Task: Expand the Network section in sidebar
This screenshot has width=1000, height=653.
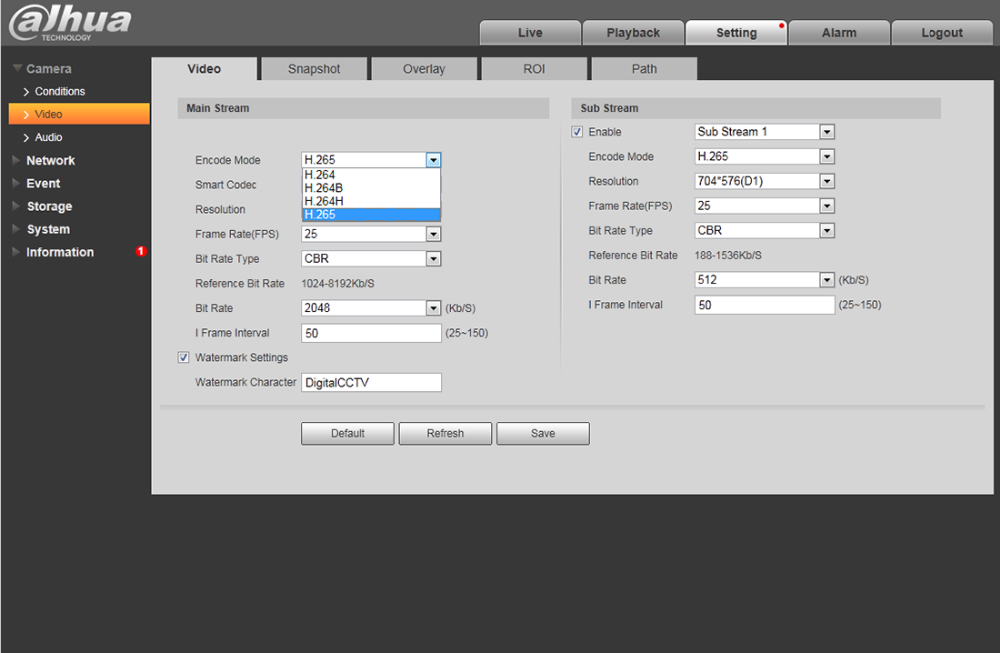Action: click(x=51, y=161)
